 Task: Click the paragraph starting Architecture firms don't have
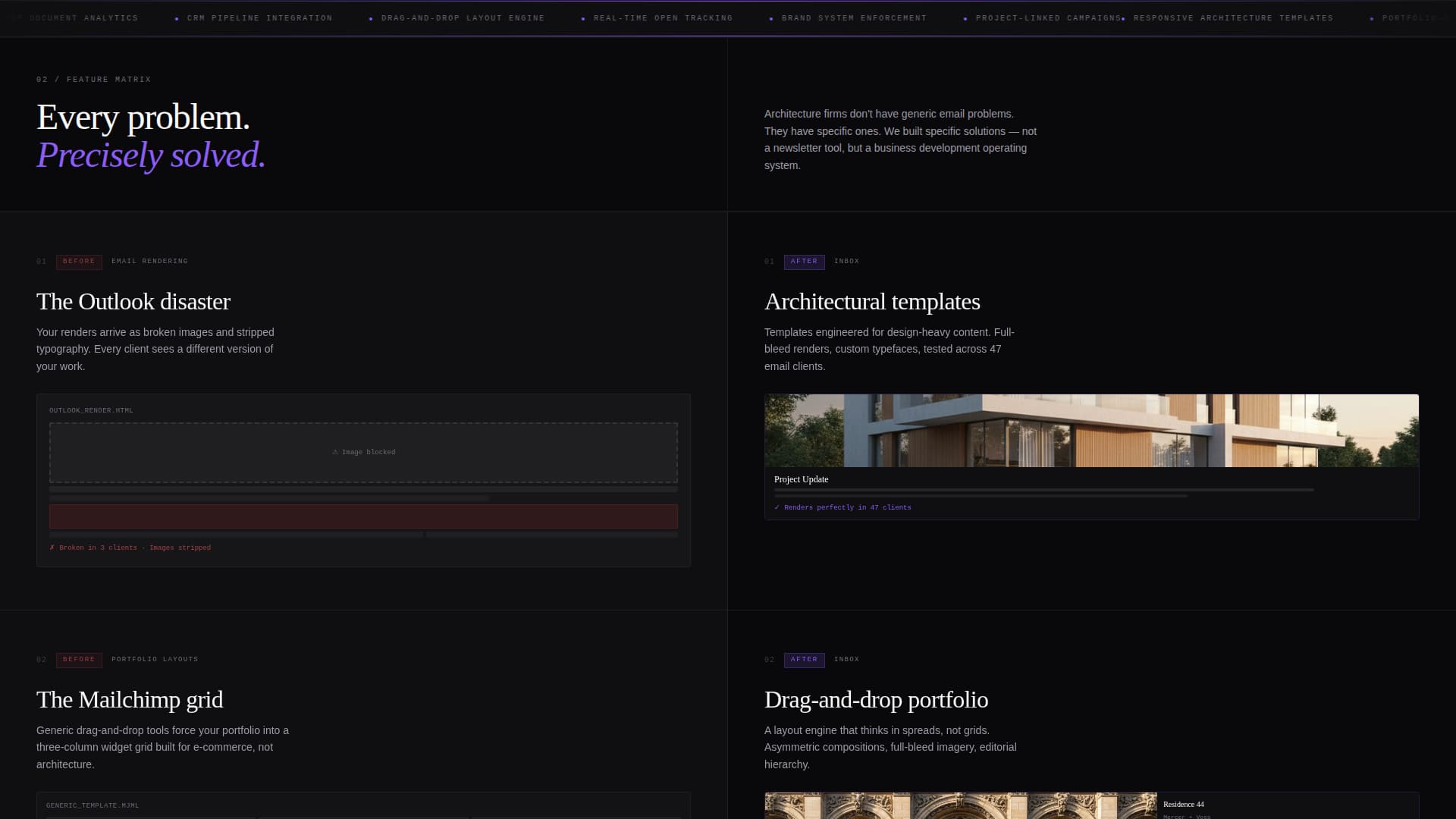point(900,140)
